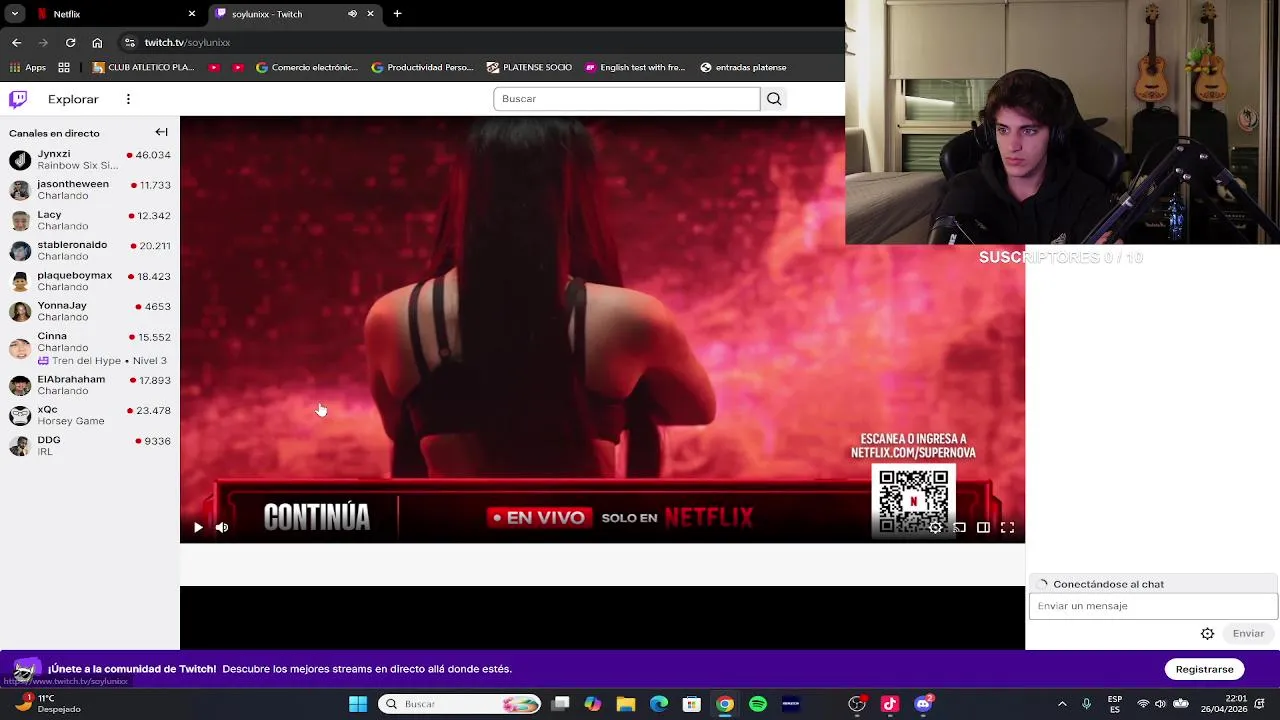The height and width of the screenshot is (720, 1280).
Task: Open Jynxzi channel avatar
Action: point(20,160)
